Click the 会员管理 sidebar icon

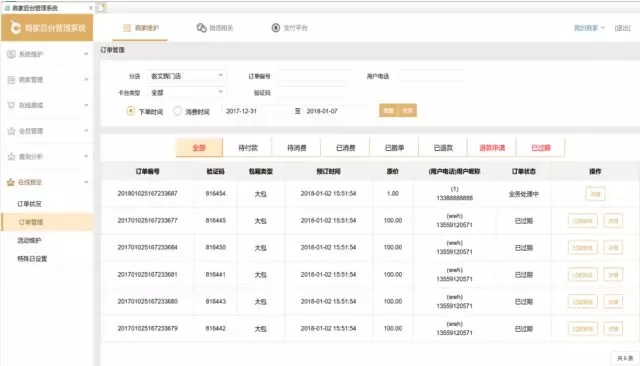coord(11,131)
